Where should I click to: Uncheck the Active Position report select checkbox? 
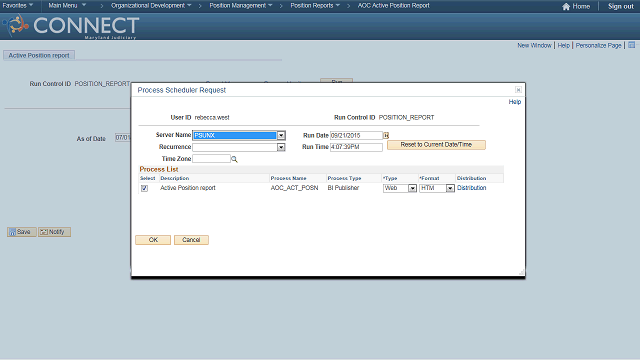click(144, 188)
